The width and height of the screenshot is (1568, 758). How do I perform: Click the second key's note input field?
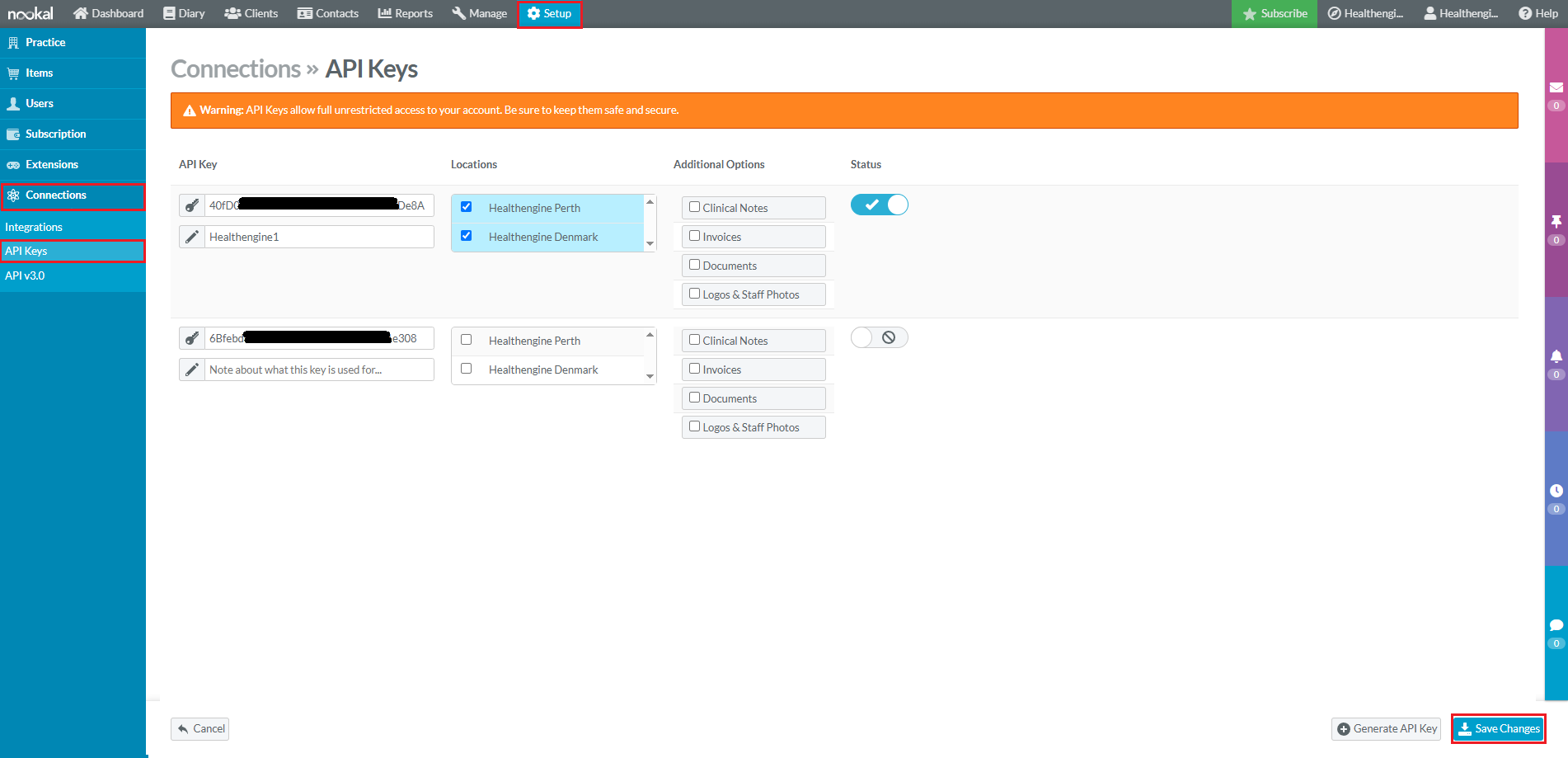tap(318, 370)
